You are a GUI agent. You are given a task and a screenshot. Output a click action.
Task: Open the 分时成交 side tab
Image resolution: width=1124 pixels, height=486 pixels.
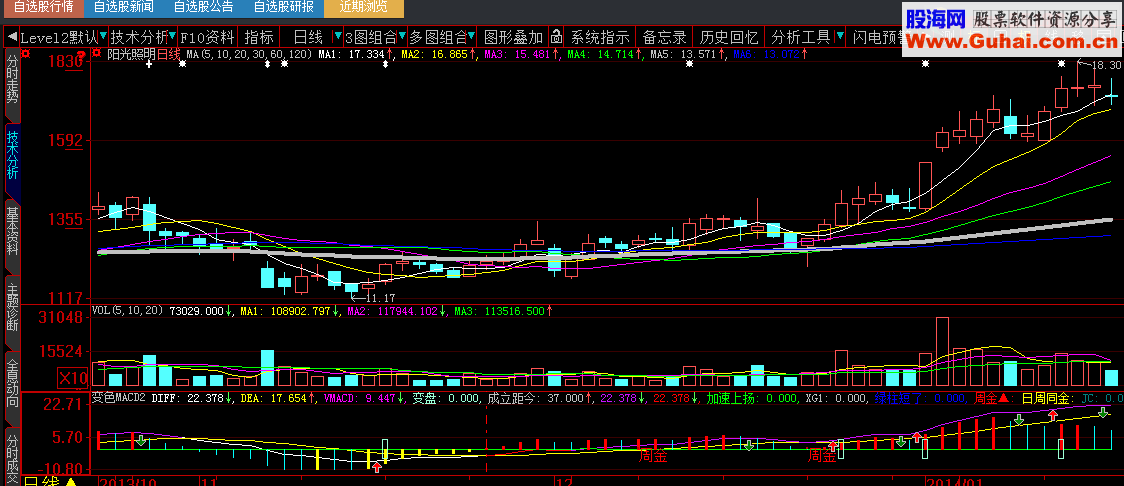click(12, 455)
